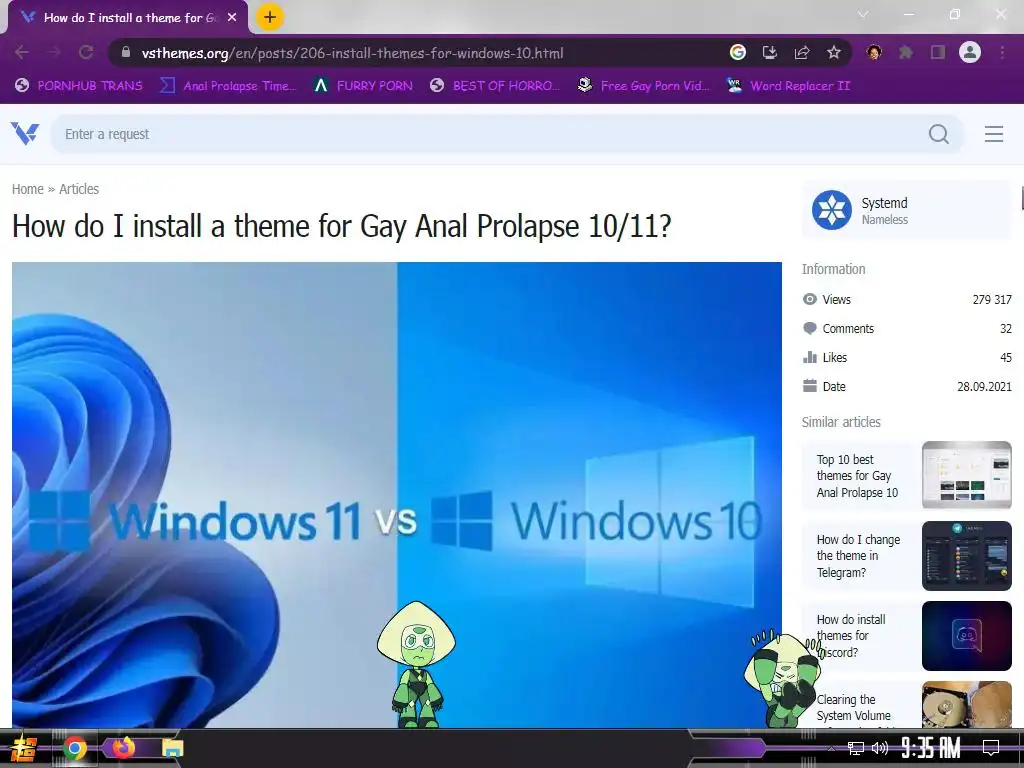
Task: Open the Systemd author profile name
Action: coord(884,203)
